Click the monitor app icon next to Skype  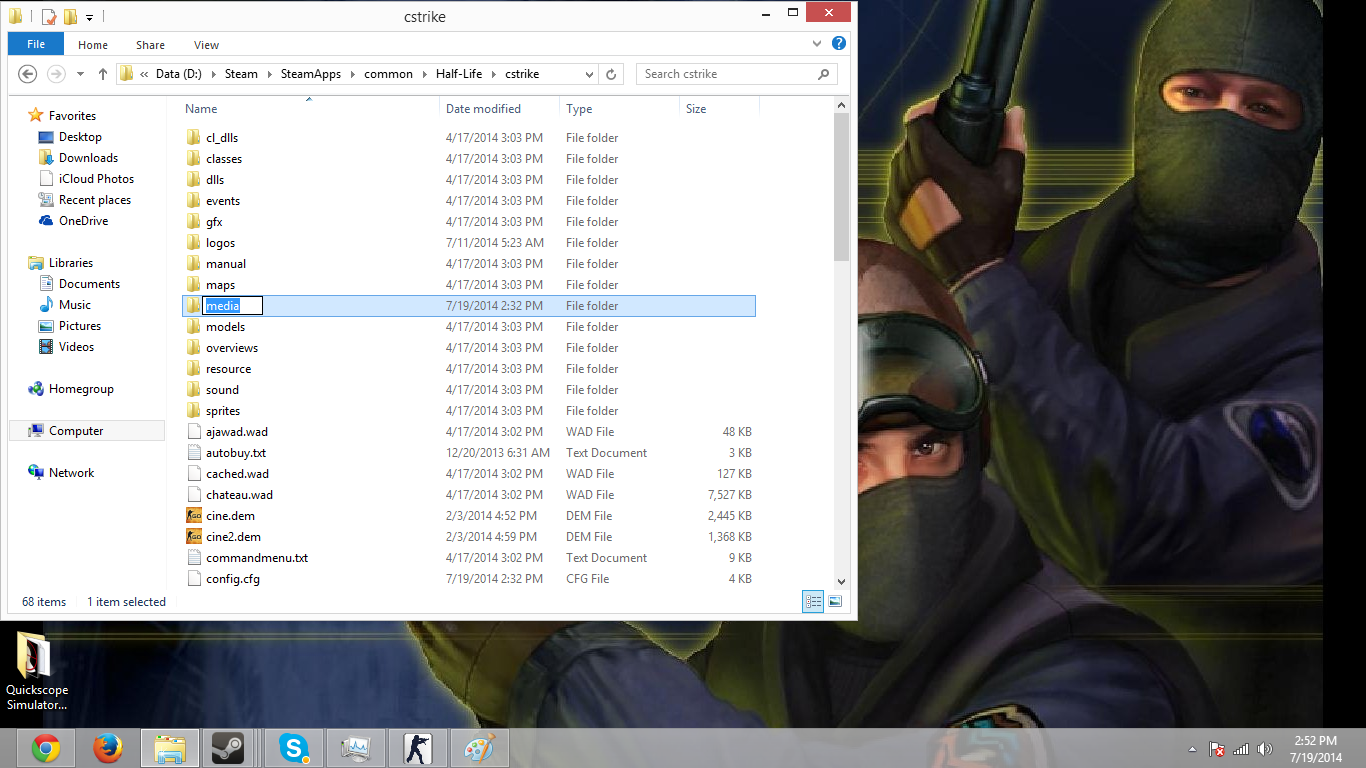pos(355,748)
